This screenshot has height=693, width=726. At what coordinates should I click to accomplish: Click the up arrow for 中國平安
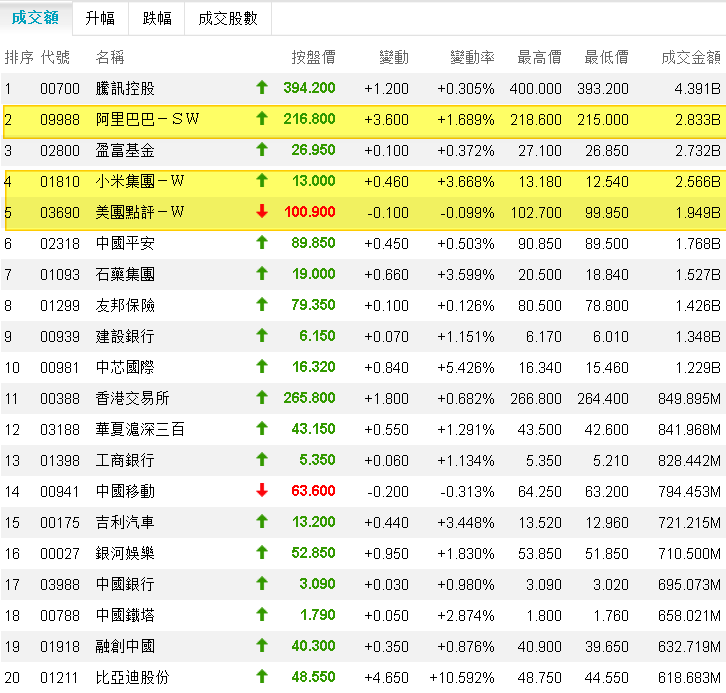[262, 242]
